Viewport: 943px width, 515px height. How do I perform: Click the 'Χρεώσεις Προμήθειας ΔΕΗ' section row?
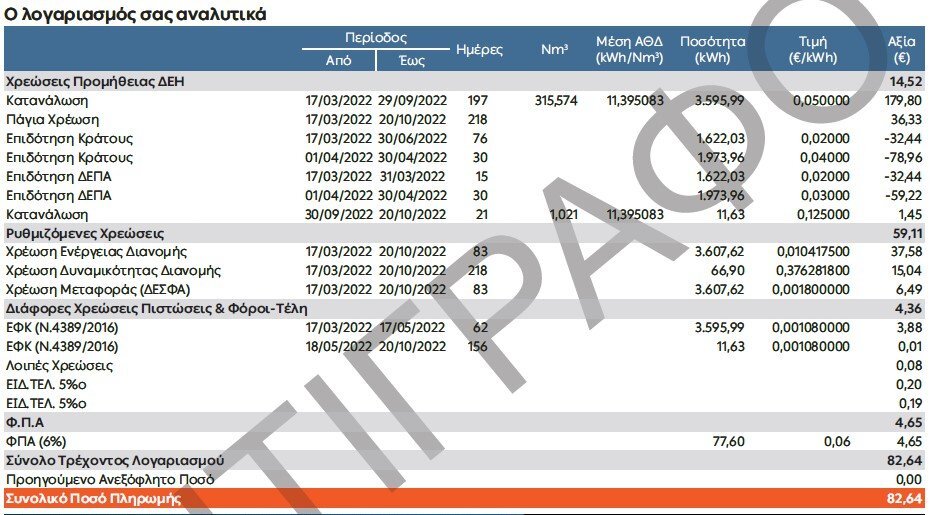point(464,81)
